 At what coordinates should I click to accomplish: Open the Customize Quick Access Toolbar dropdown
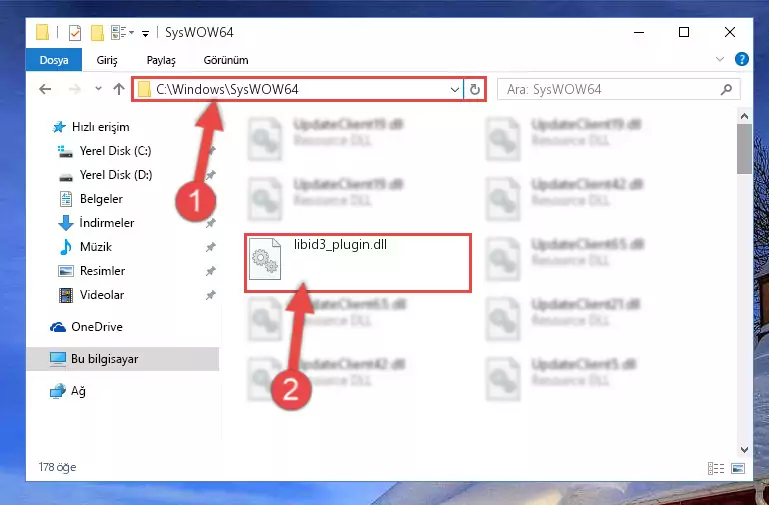pos(145,33)
